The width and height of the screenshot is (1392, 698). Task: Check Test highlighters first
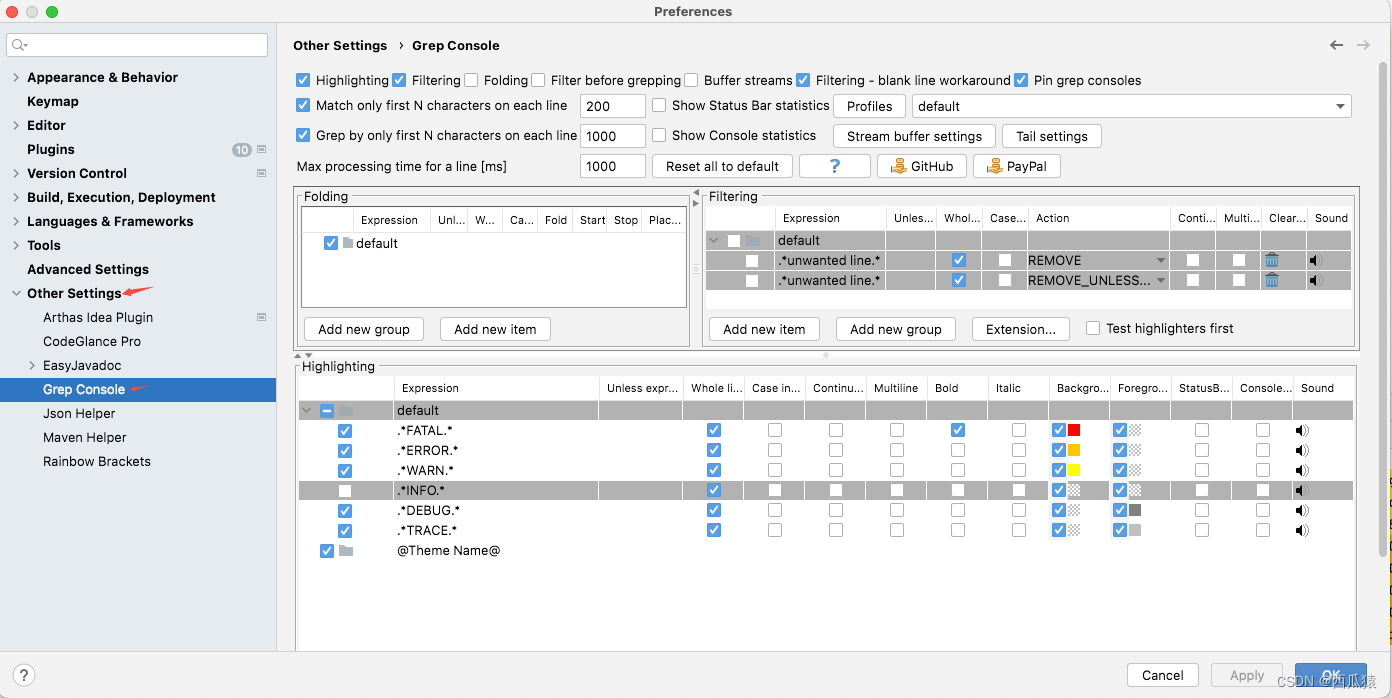[x=1093, y=328]
